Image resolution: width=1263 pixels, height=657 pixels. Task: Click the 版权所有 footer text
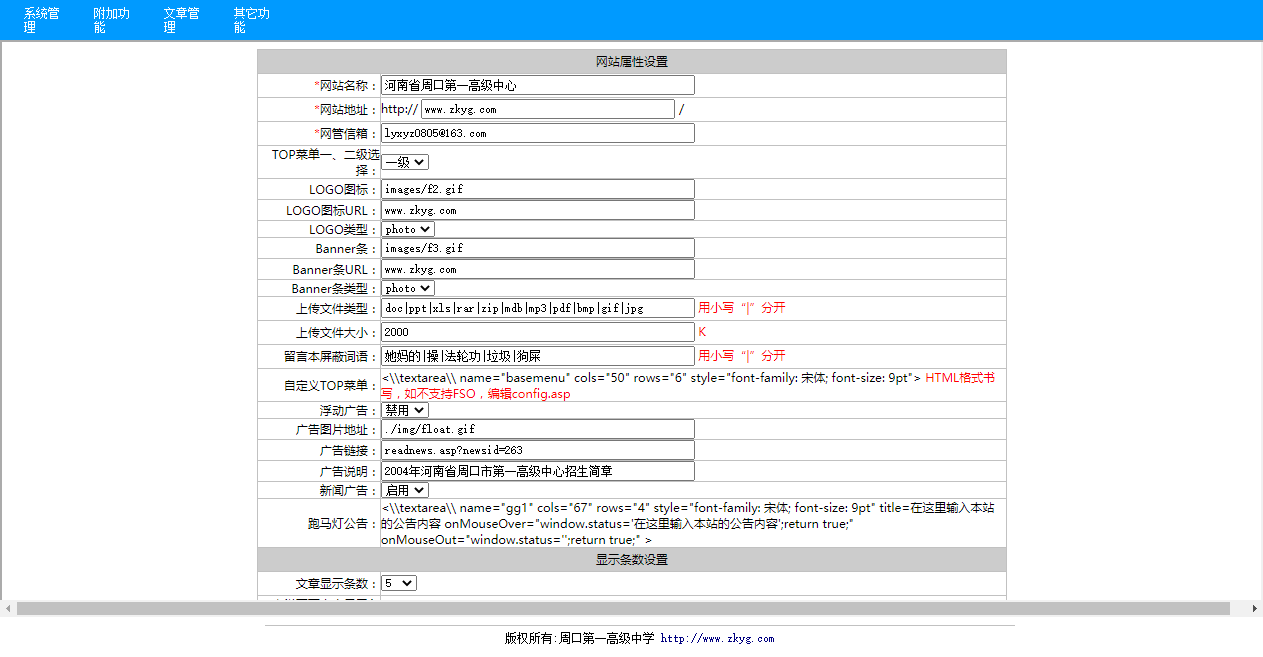579,638
